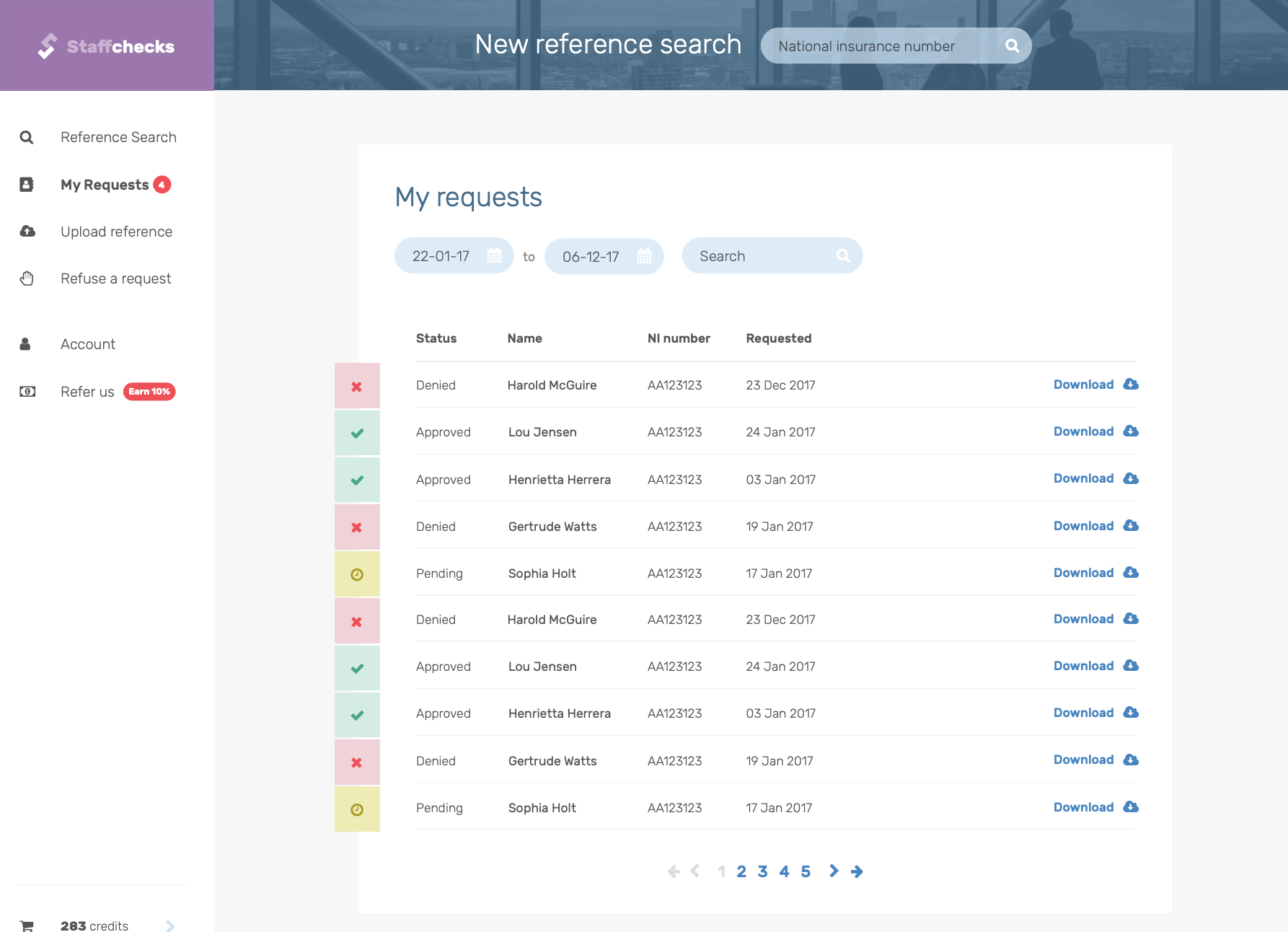Click the Upload reference cloud icon
This screenshot has height=932, width=1288.
click(x=27, y=232)
